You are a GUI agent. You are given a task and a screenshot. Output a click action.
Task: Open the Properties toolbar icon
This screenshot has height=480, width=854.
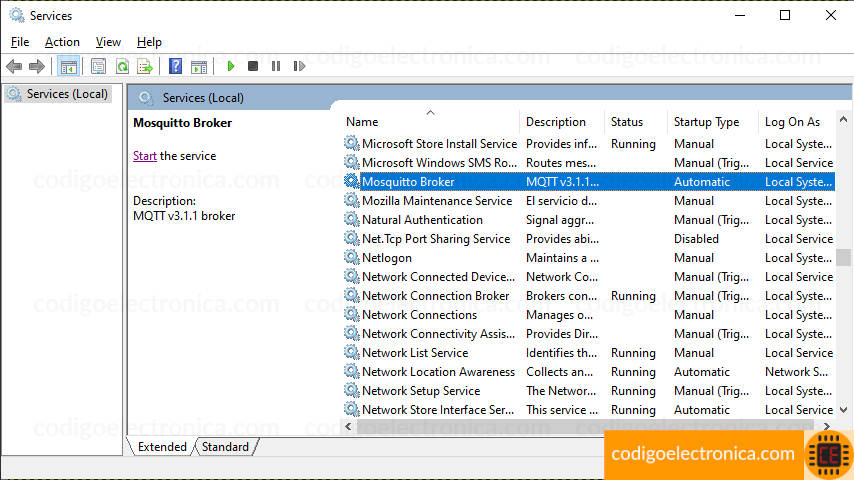tap(98, 66)
